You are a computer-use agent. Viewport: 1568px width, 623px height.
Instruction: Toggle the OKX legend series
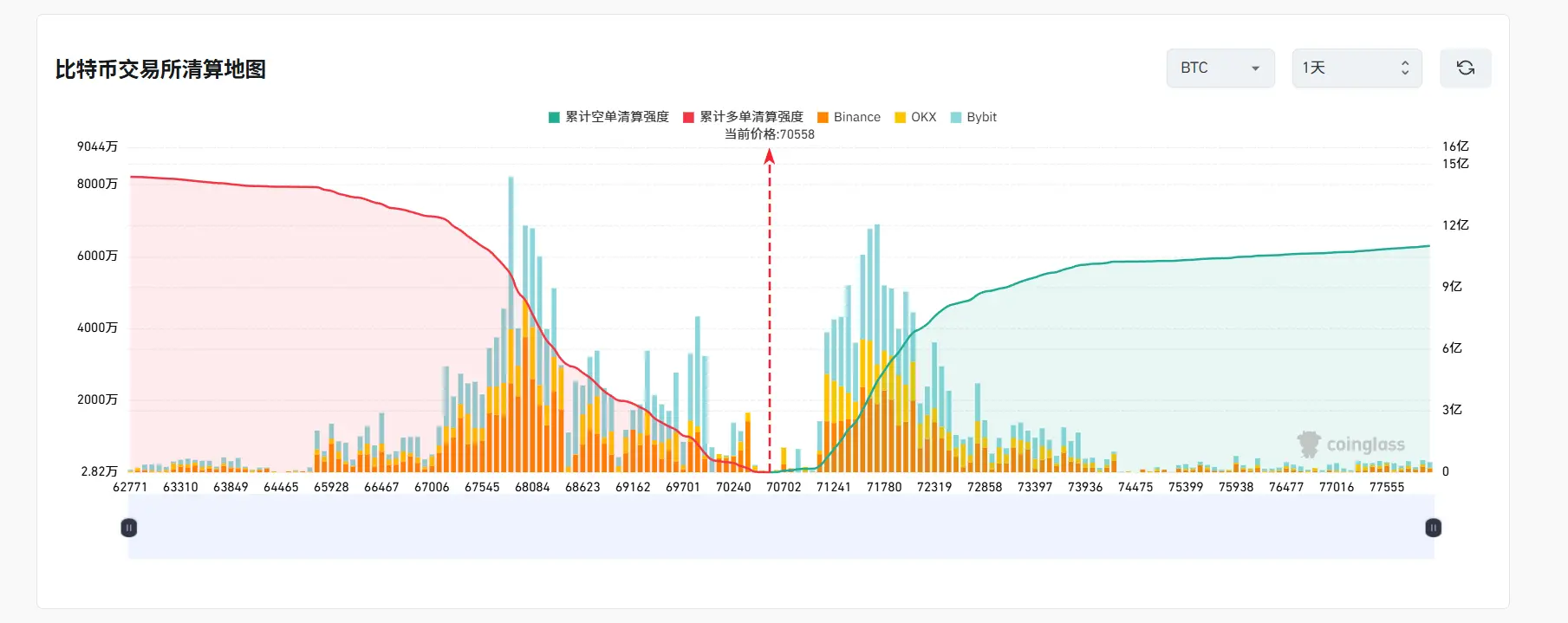(x=915, y=117)
